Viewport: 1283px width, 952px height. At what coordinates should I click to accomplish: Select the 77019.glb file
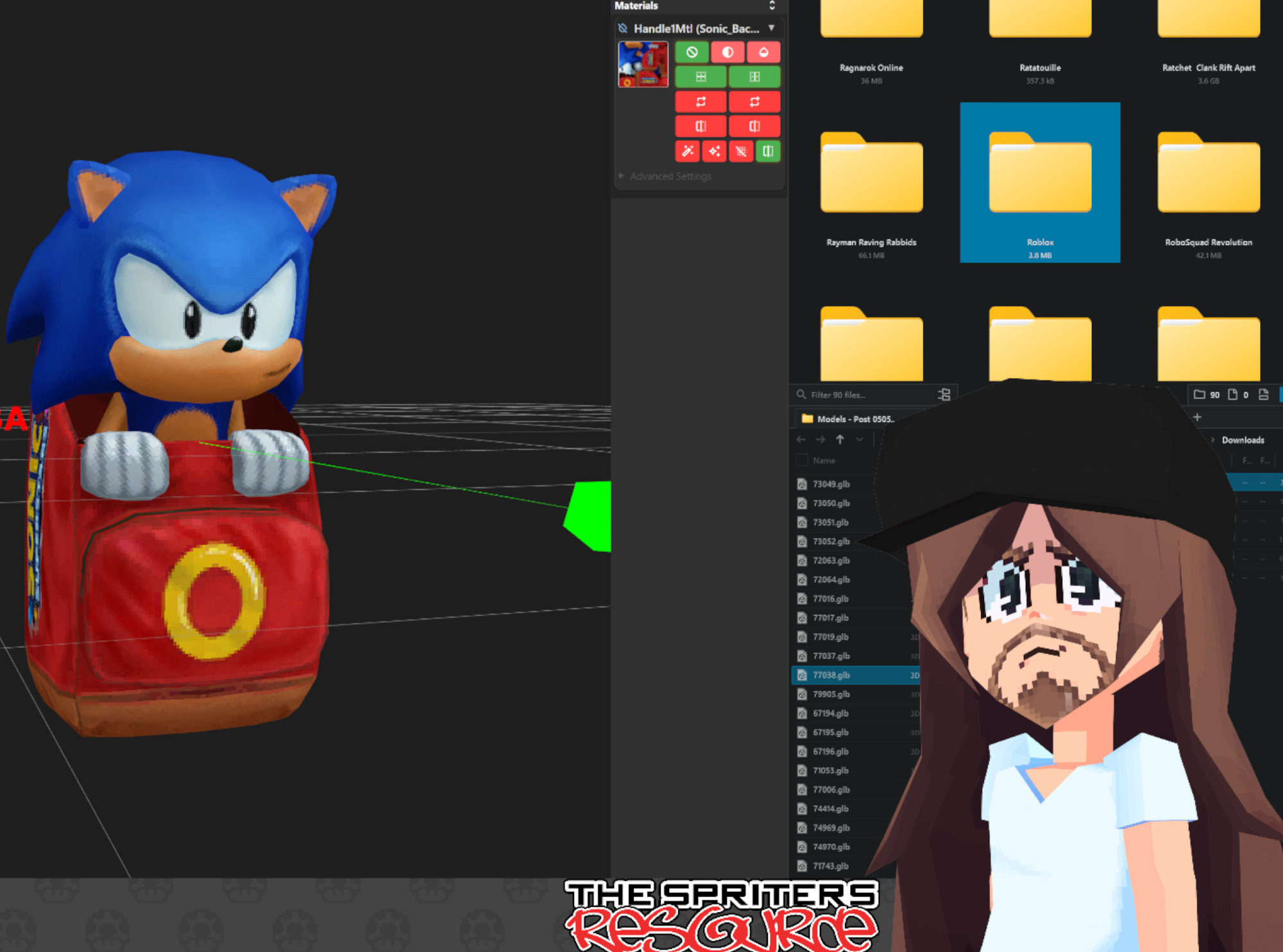[831, 637]
